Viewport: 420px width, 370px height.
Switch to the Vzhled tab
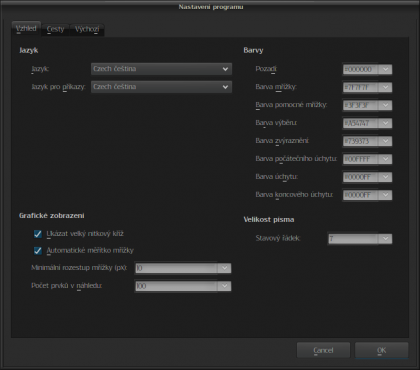coord(26,29)
